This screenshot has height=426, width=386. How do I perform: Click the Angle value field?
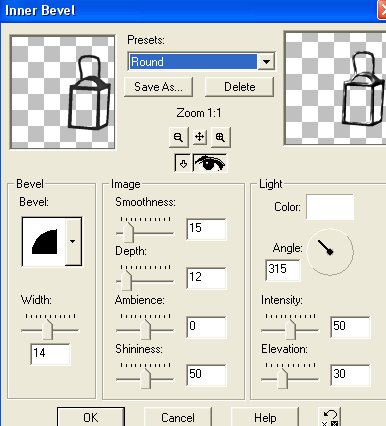tap(283, 269)
